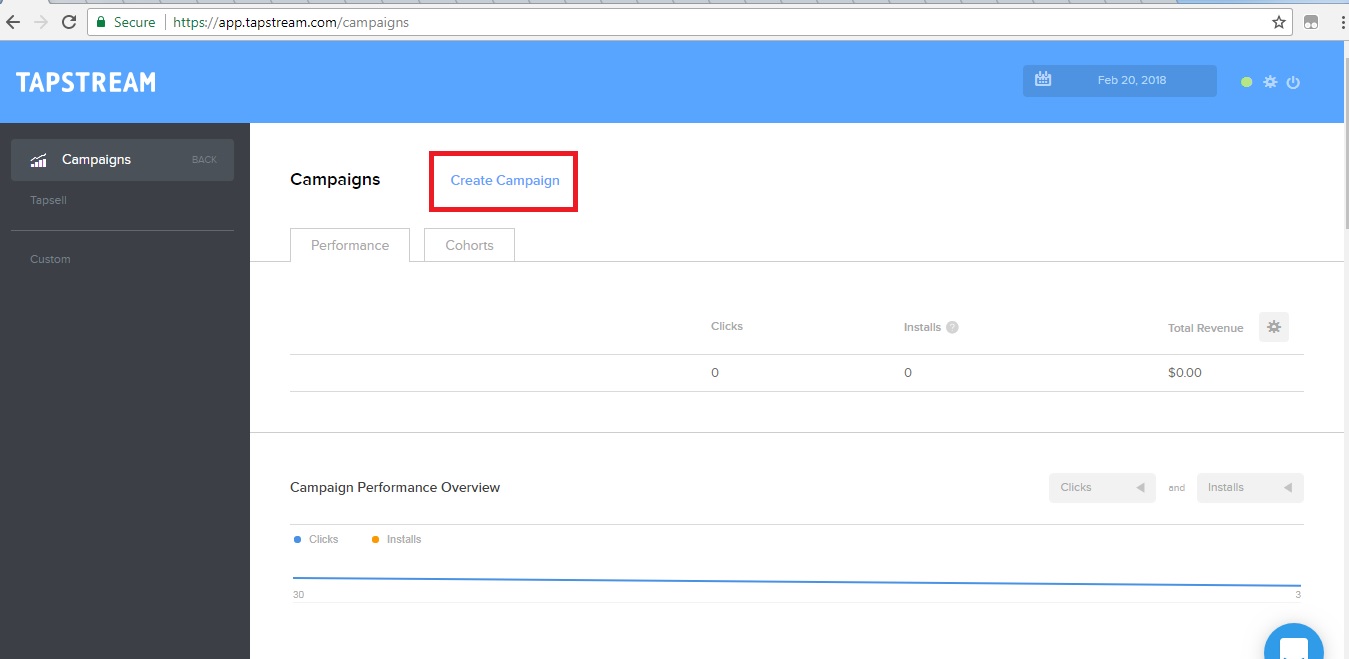Click the orange Installs legend dot
Image resolution: width=1349 pixels, height=659 pixels.
pyautogui.click(x=375, y=539)
